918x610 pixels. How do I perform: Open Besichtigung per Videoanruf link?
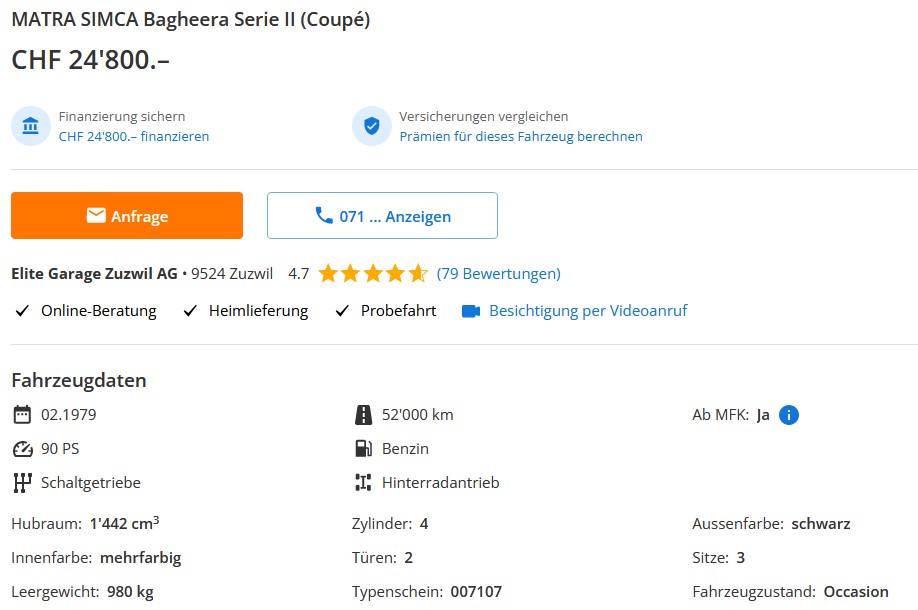[588, 311]
